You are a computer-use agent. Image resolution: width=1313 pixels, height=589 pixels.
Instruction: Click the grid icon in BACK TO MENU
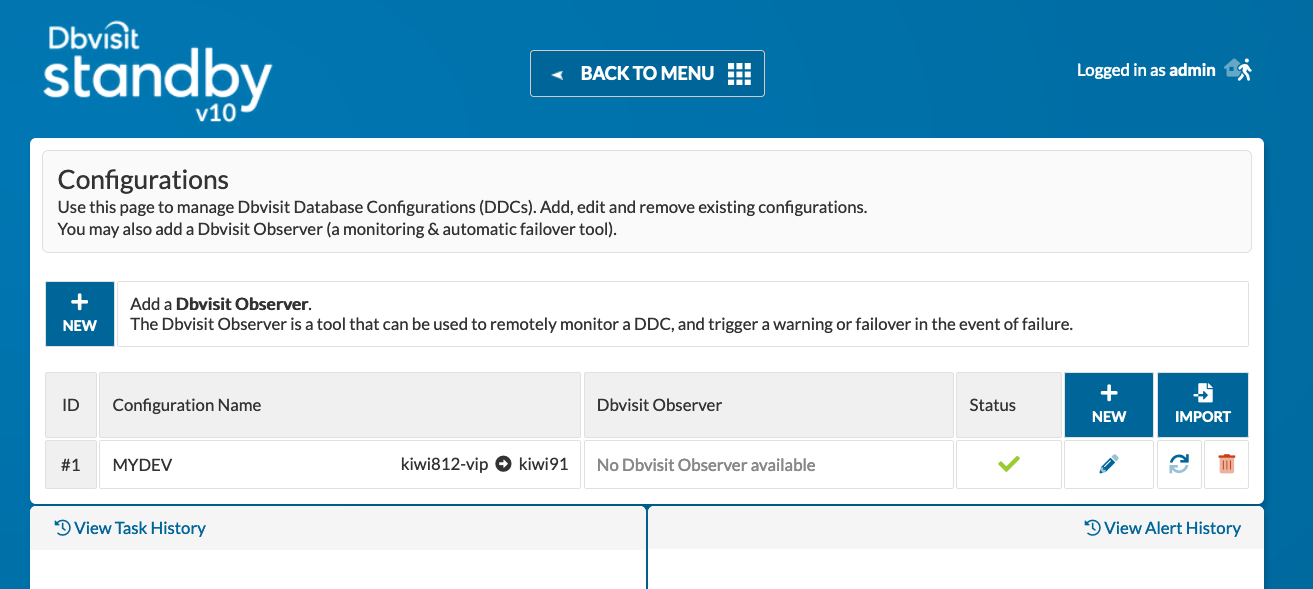click(739, 73)
